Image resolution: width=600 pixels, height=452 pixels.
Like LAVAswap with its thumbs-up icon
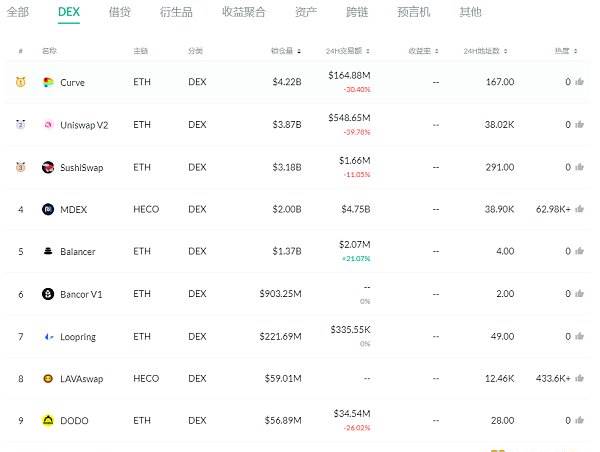(579, 378)
